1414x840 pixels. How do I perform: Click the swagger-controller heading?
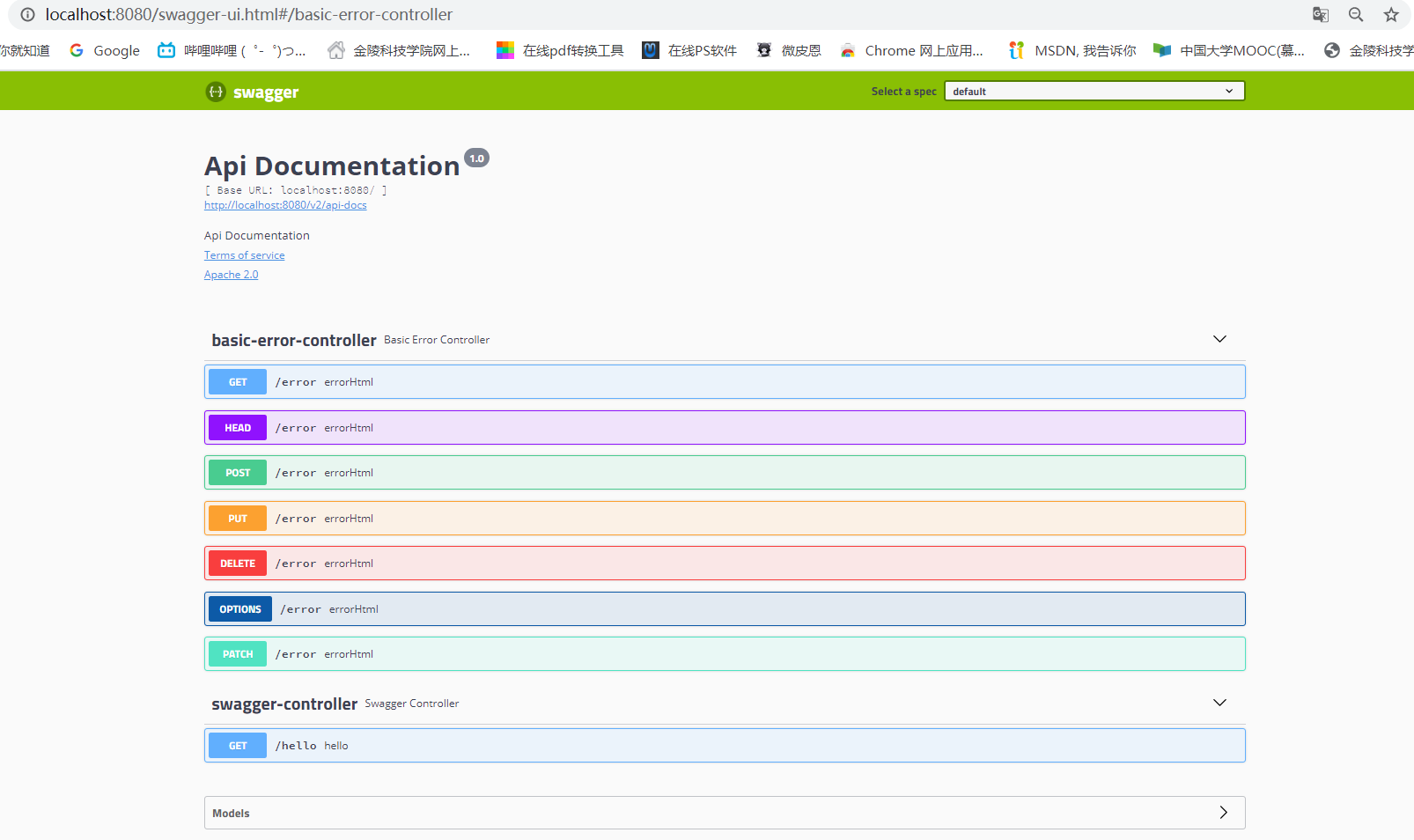coord(284,704)
